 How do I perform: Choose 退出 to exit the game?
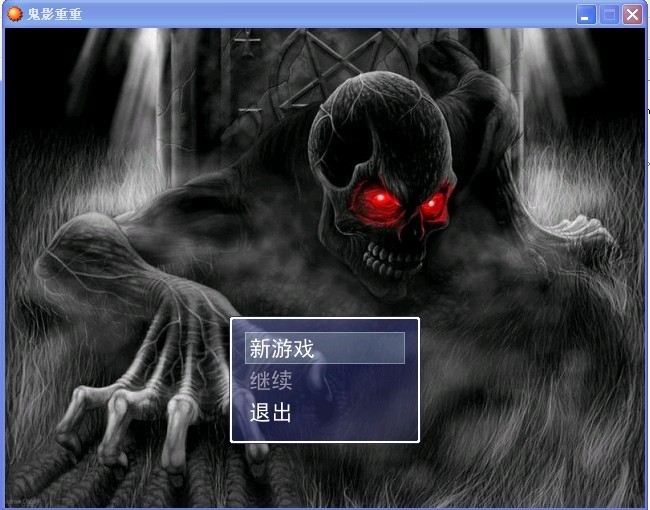pos(270,412)
